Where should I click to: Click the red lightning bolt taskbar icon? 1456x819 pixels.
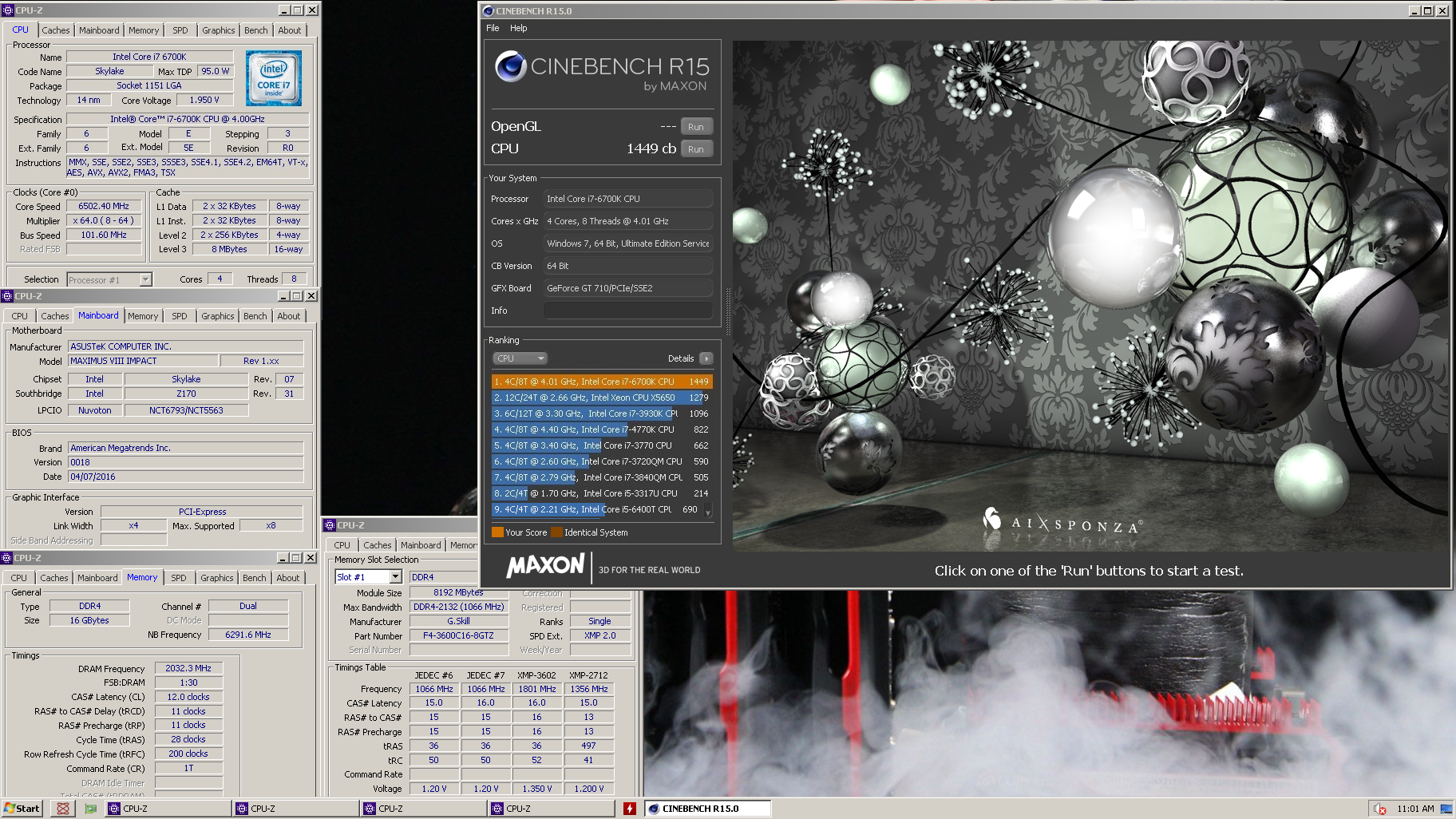coord(630,809)
